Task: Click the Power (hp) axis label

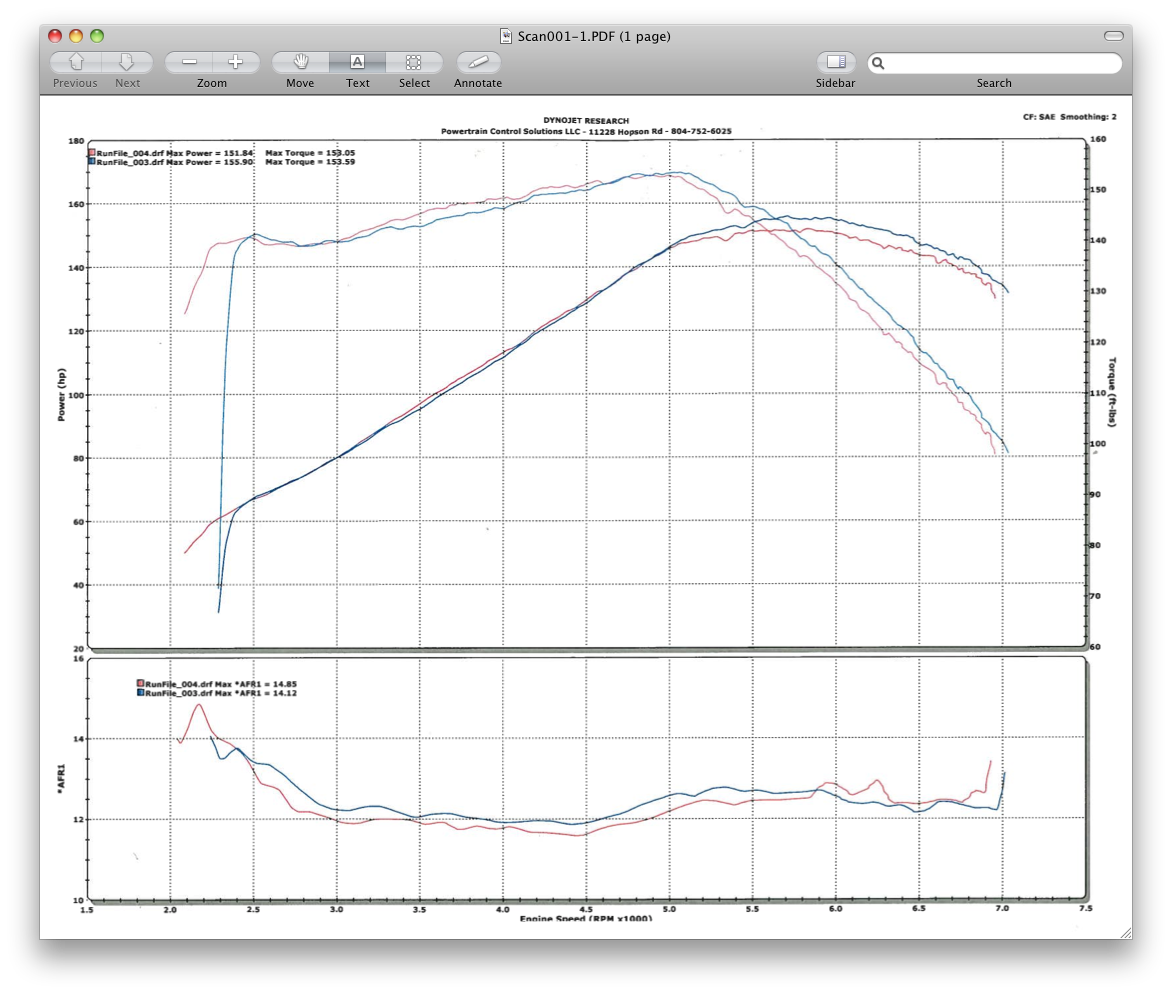Action: click(x=61, y=395)
